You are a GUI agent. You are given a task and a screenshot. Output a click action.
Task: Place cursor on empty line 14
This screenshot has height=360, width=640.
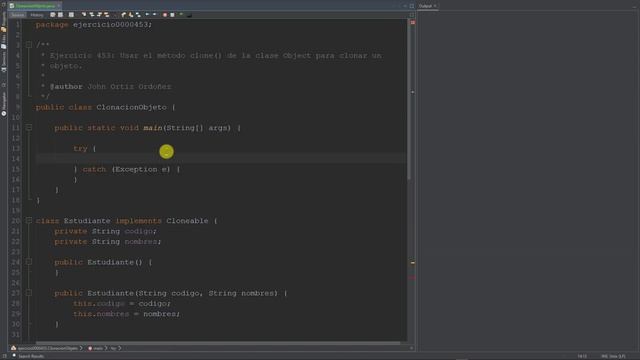coord(220,159)
